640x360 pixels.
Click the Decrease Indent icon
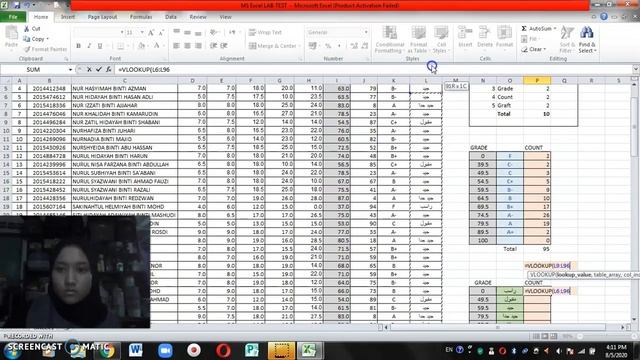(213, 46)
